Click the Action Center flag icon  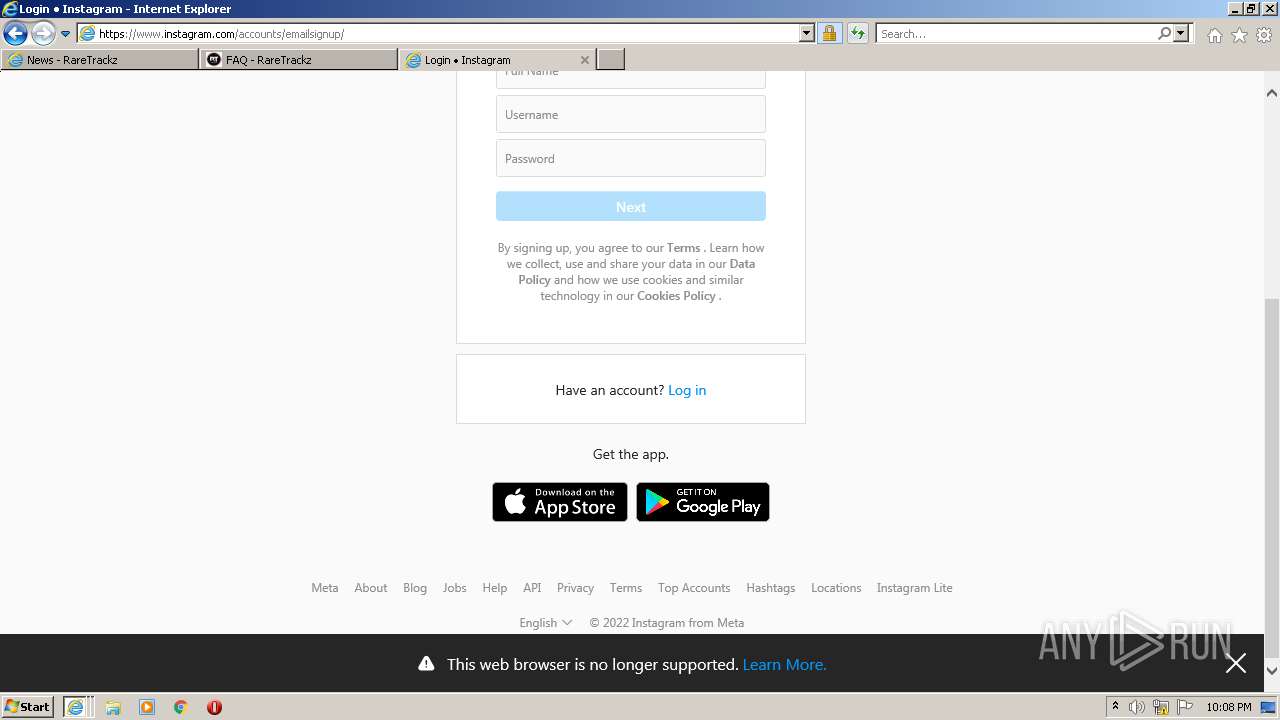[x=1185, y=707]
